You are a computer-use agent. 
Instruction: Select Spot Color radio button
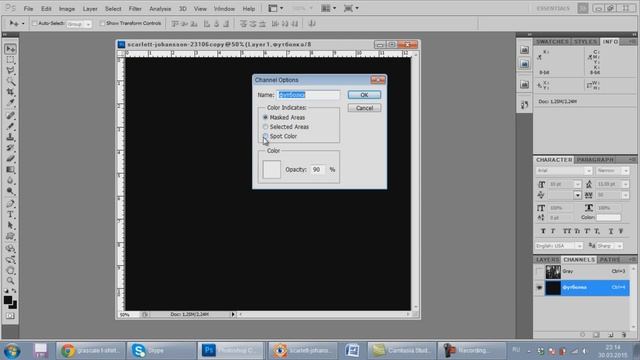(x=265, y=136)
